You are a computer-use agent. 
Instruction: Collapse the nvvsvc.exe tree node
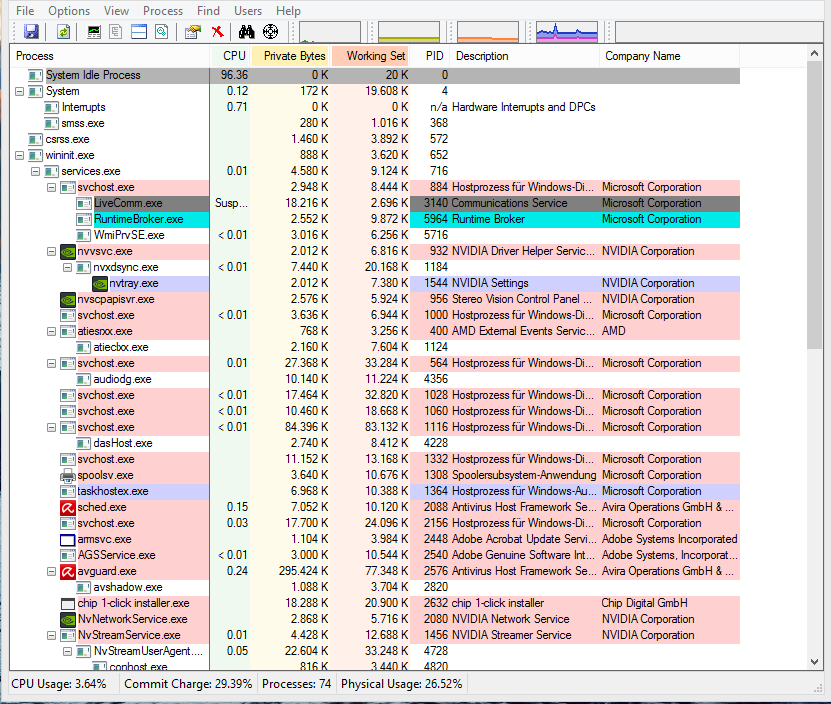point(51,251)
